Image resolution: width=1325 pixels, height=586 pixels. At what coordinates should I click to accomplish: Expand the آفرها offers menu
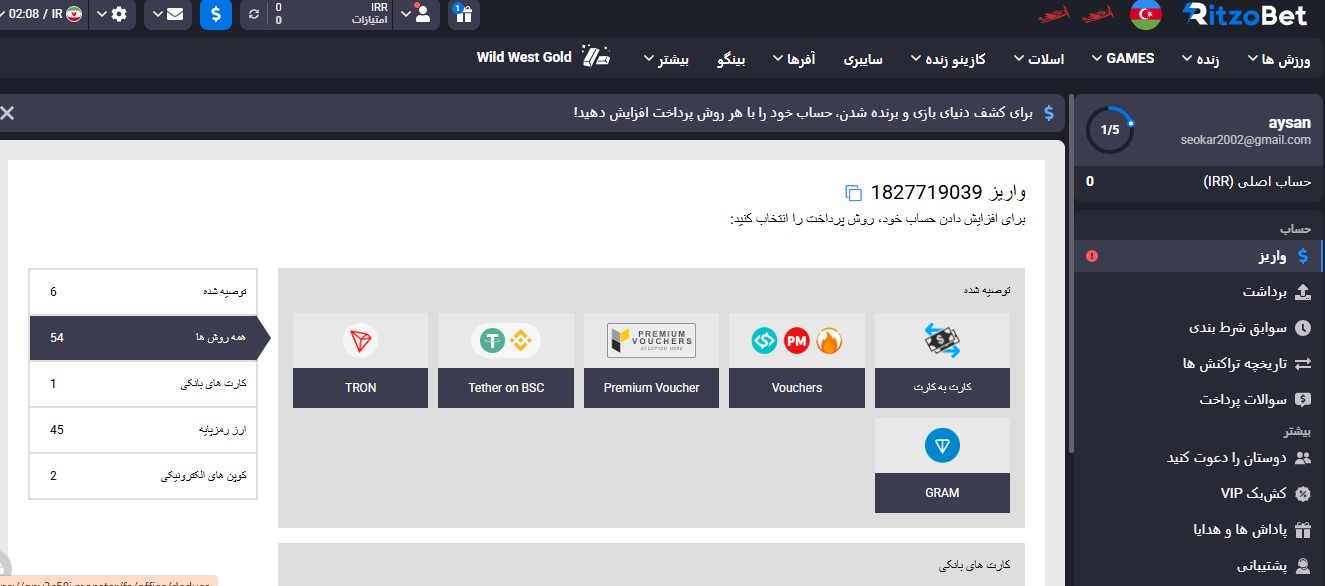pos(793,59)
